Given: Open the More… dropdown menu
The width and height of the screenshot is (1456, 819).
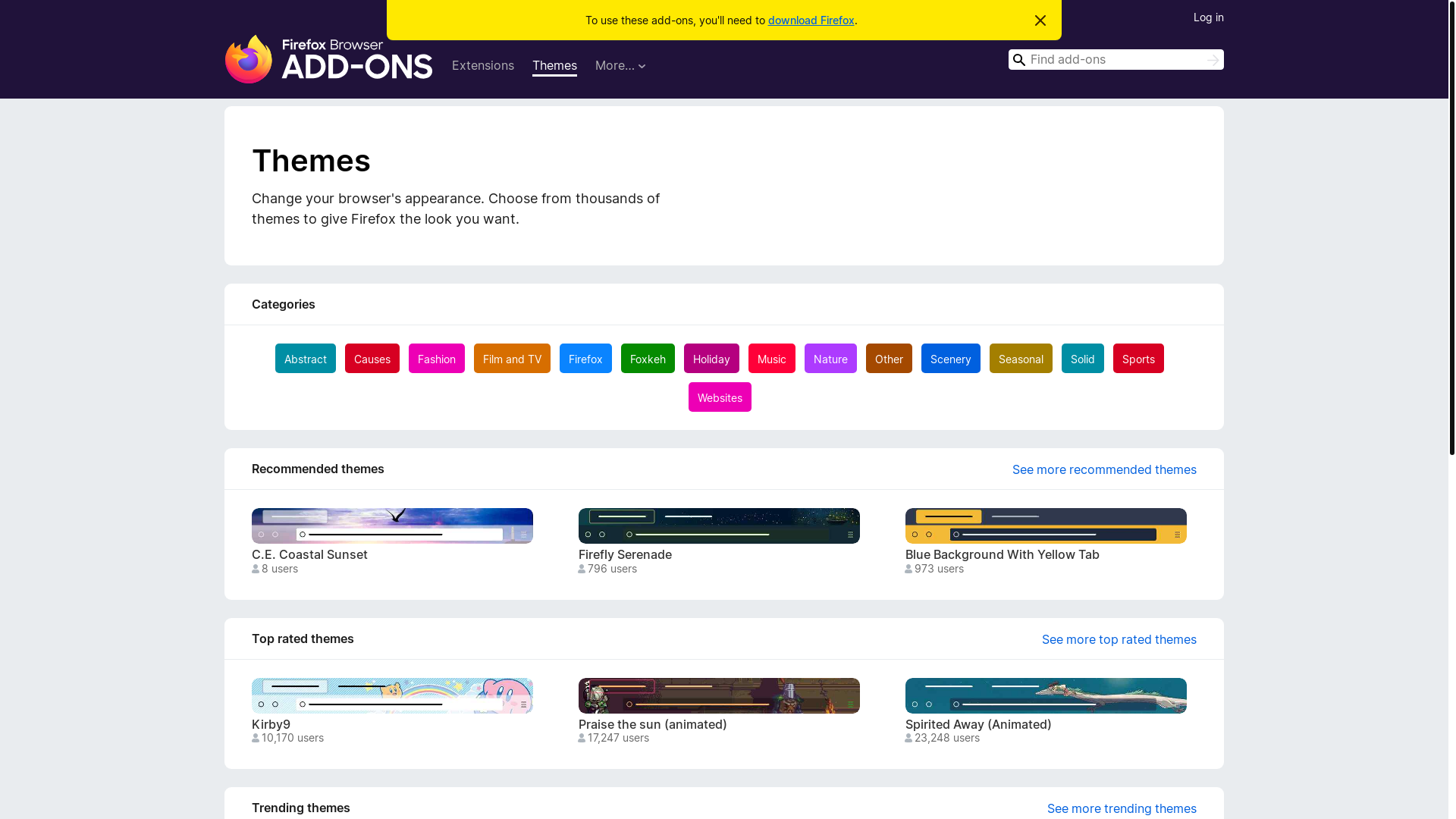Looking at the screenshot, I should [x=620, y=66].
